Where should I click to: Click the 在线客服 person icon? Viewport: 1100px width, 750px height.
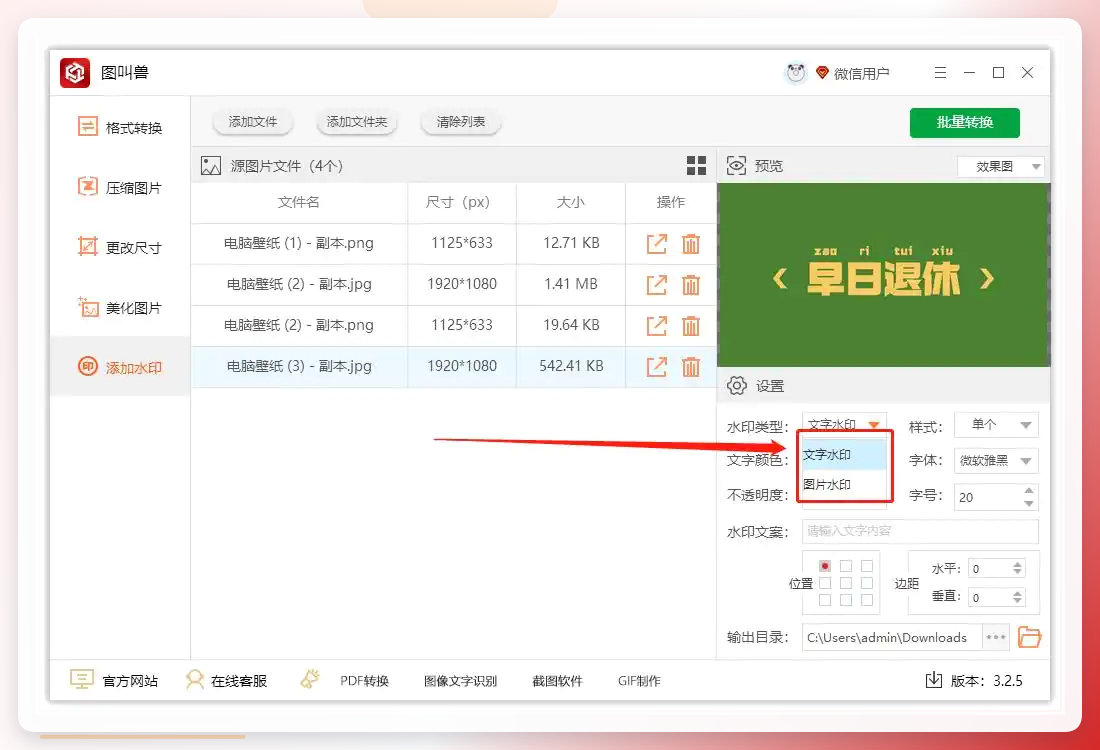click(194, 679)
